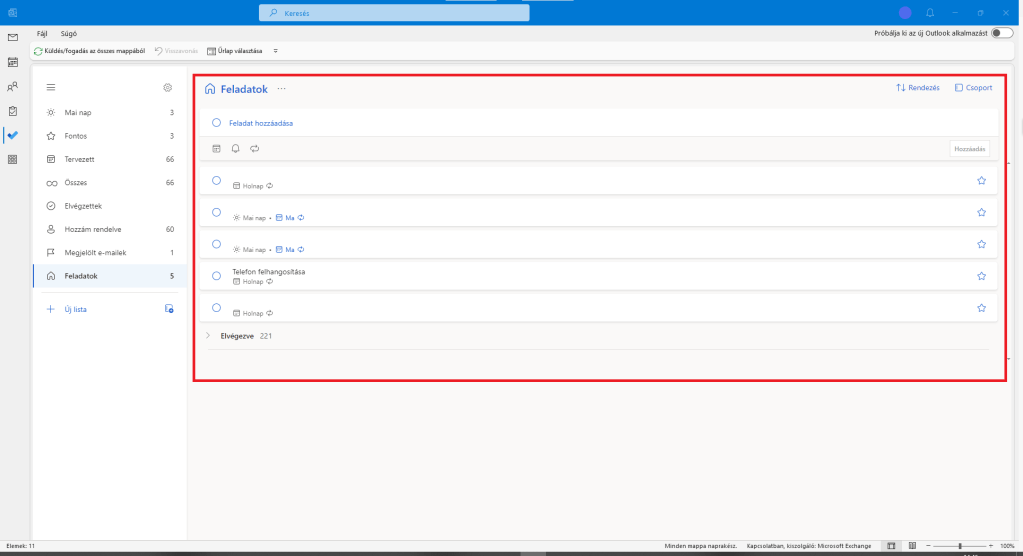Star the Telefon felhangosítása task
Viewport: 1023px width, 556px height.
pos(981,275)
